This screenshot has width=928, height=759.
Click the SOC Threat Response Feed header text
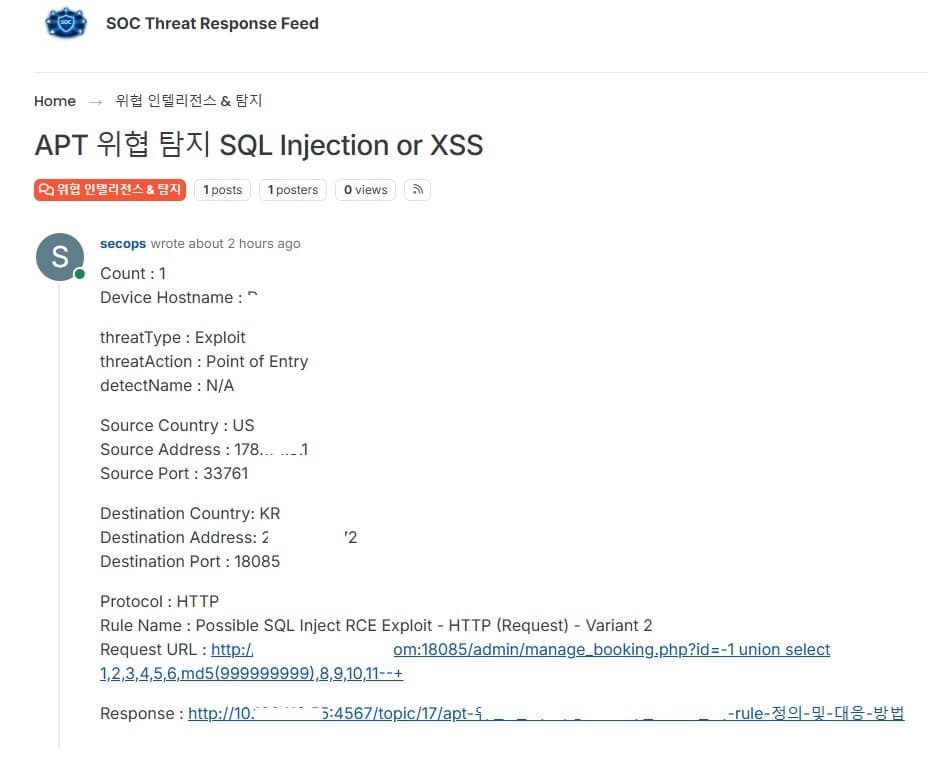point(212,23)
